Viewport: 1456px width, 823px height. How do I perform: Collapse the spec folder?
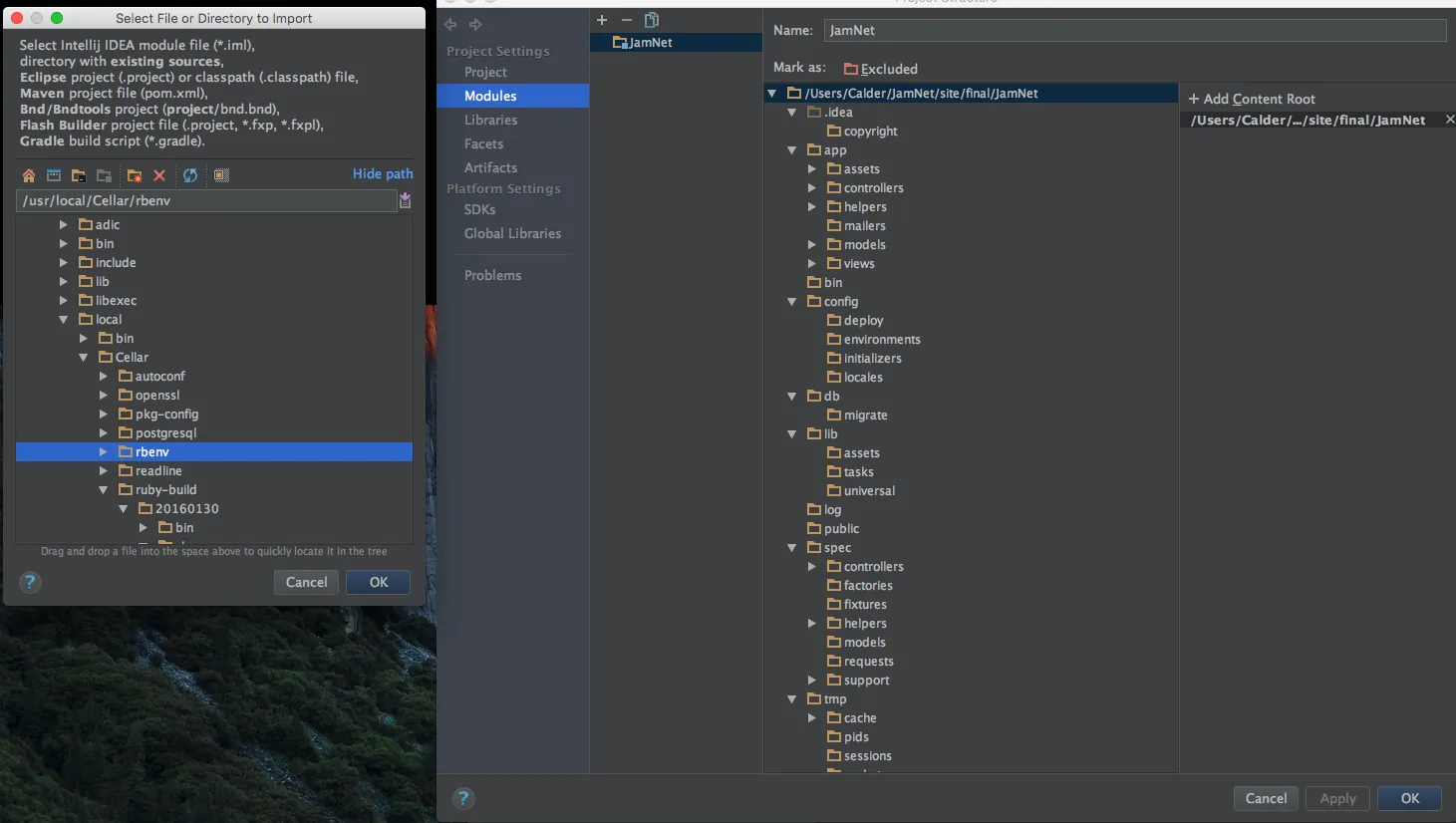click(792, 548)
